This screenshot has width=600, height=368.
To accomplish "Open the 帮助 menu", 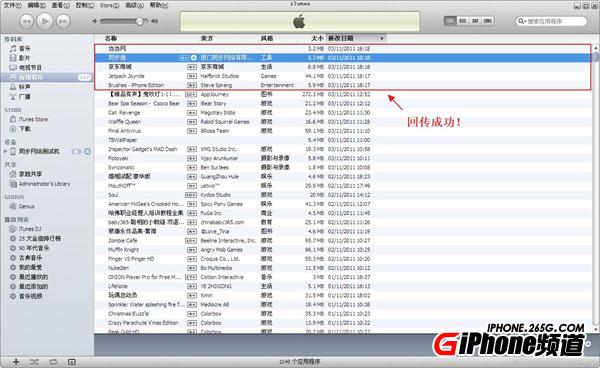I will tap(158, 5).
